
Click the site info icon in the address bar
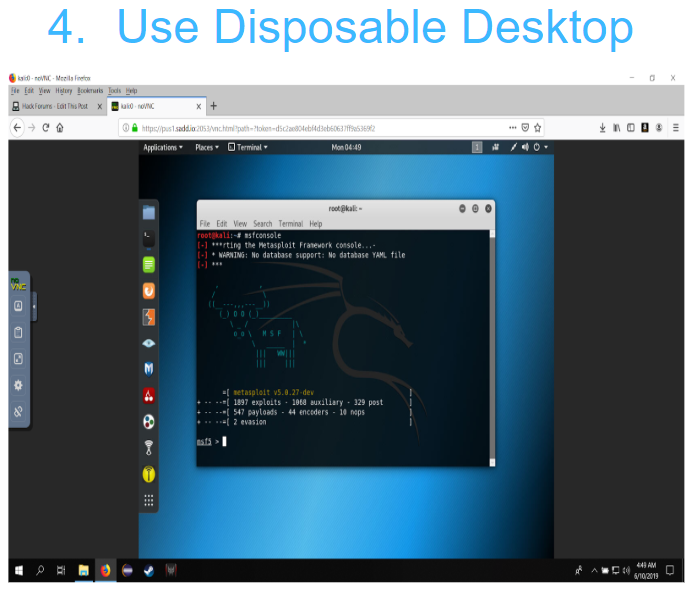pos(126,128)
